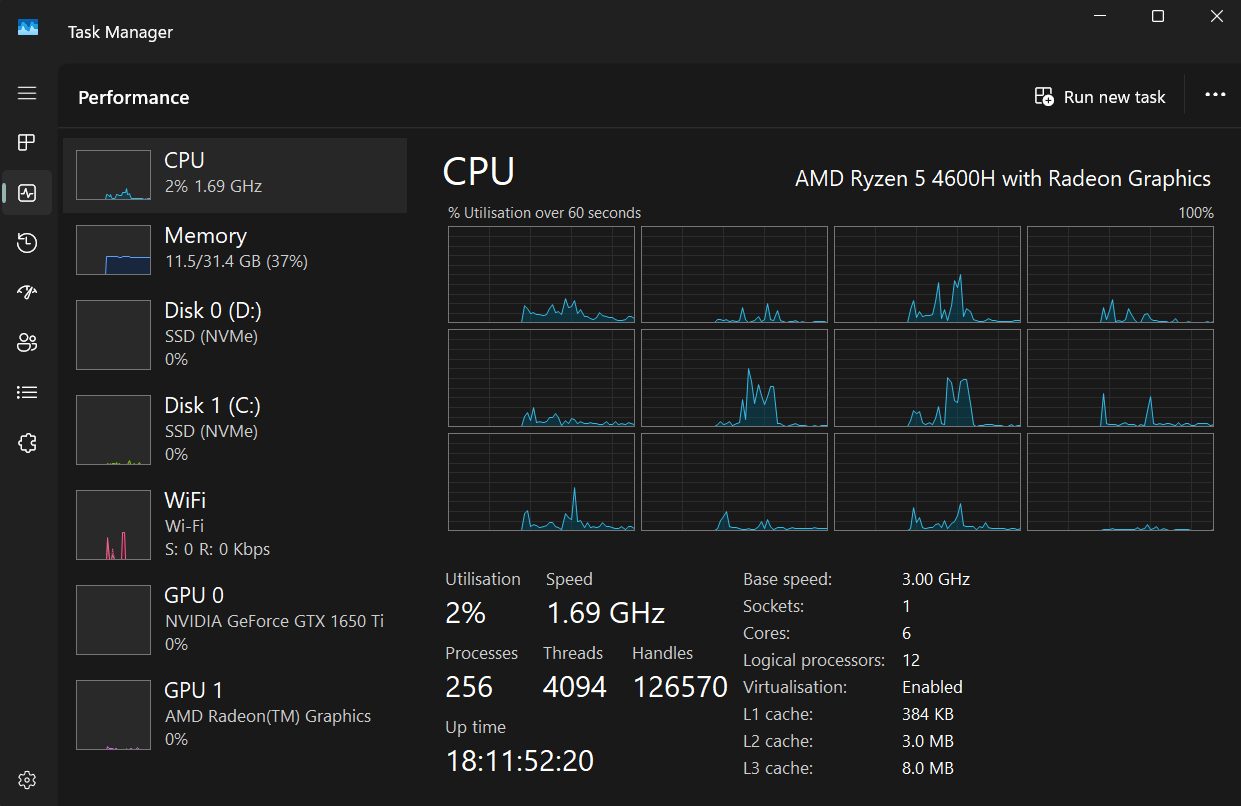Open the Startup apps page icon
Viewport: 1241px width, 806px height.
[27, 293]
